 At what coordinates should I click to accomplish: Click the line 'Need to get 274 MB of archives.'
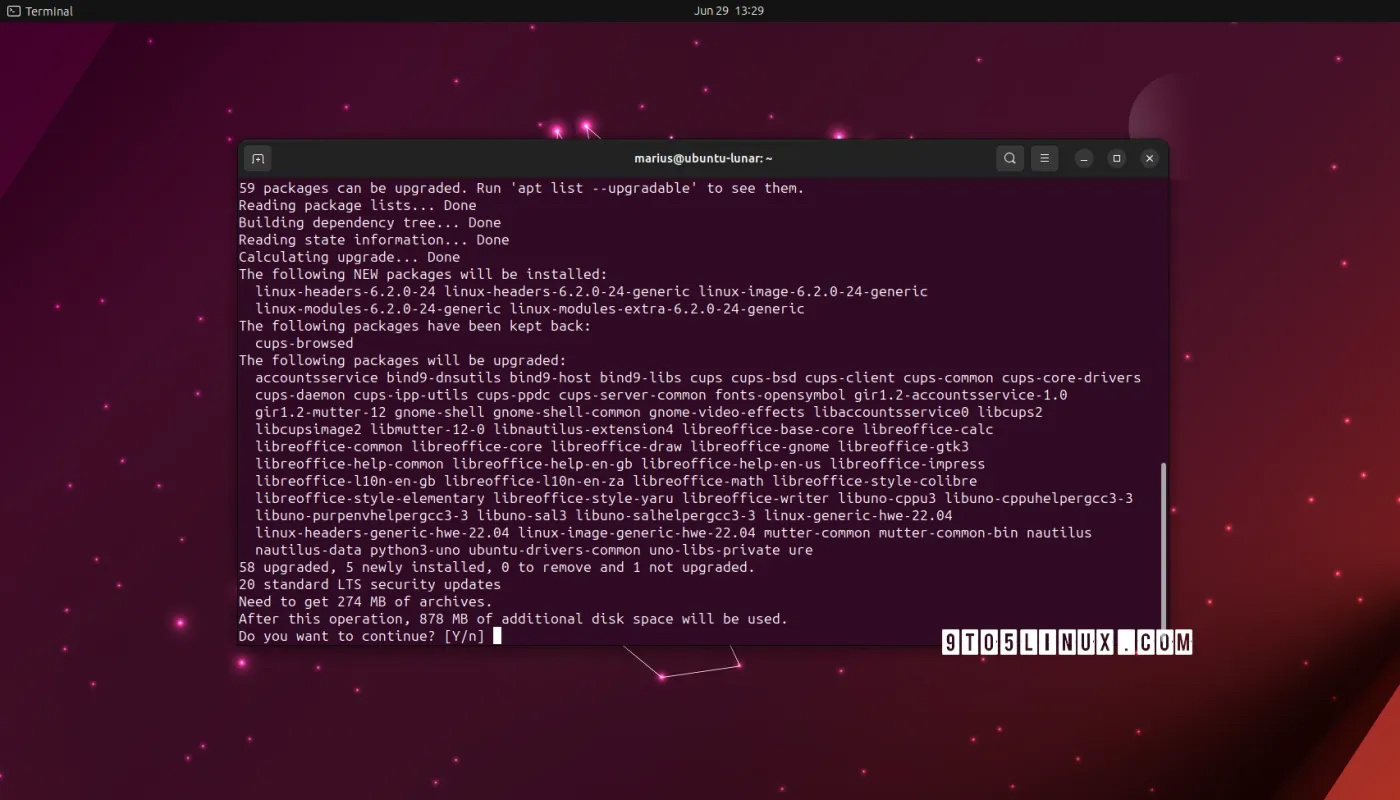(x=365, y=601)
